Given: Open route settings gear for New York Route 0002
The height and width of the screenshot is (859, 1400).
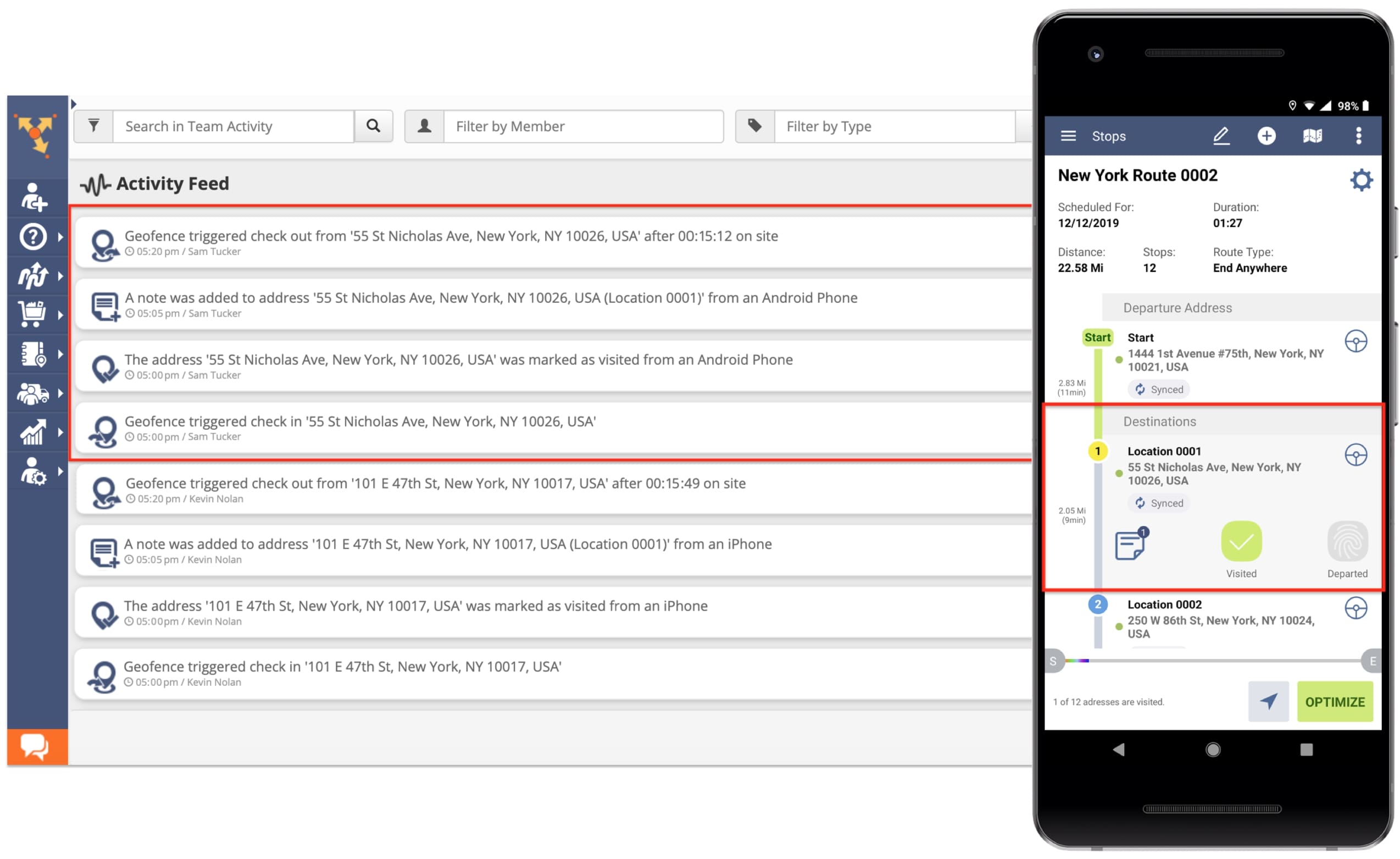Looking at the screenshot, I should pyautogui.click(x=1362, y=180).
